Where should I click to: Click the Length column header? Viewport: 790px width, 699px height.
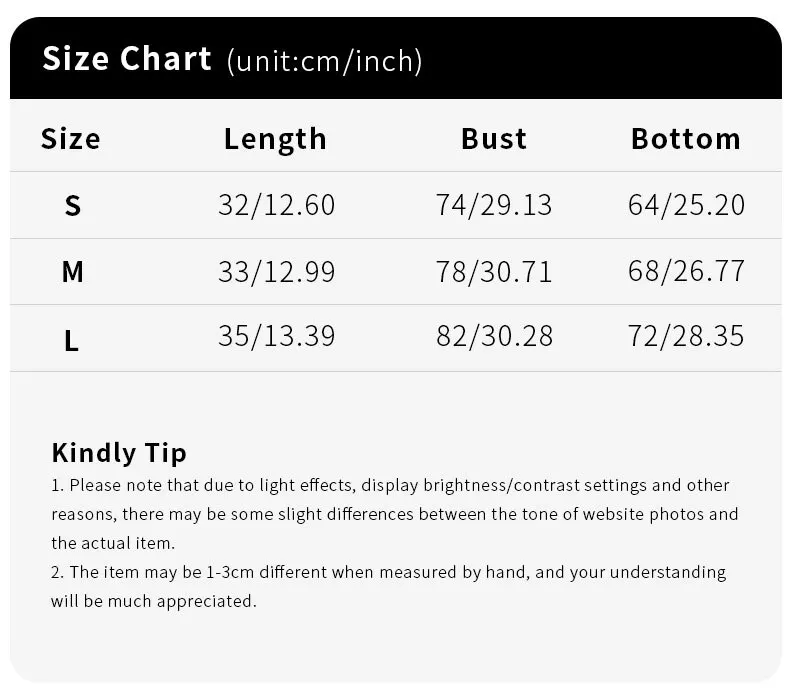point(276,140)
